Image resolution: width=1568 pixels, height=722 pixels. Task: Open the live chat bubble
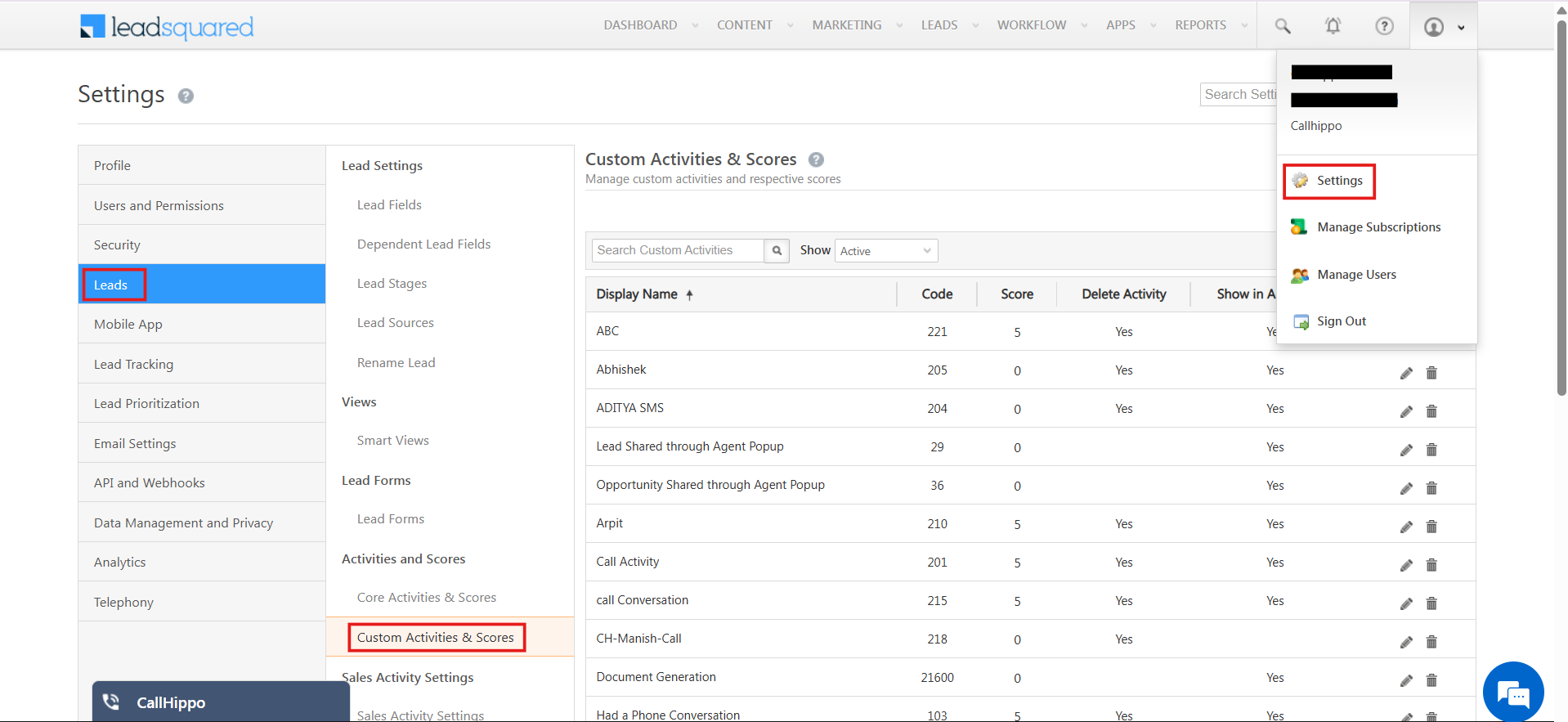(x=1513, y=692)
